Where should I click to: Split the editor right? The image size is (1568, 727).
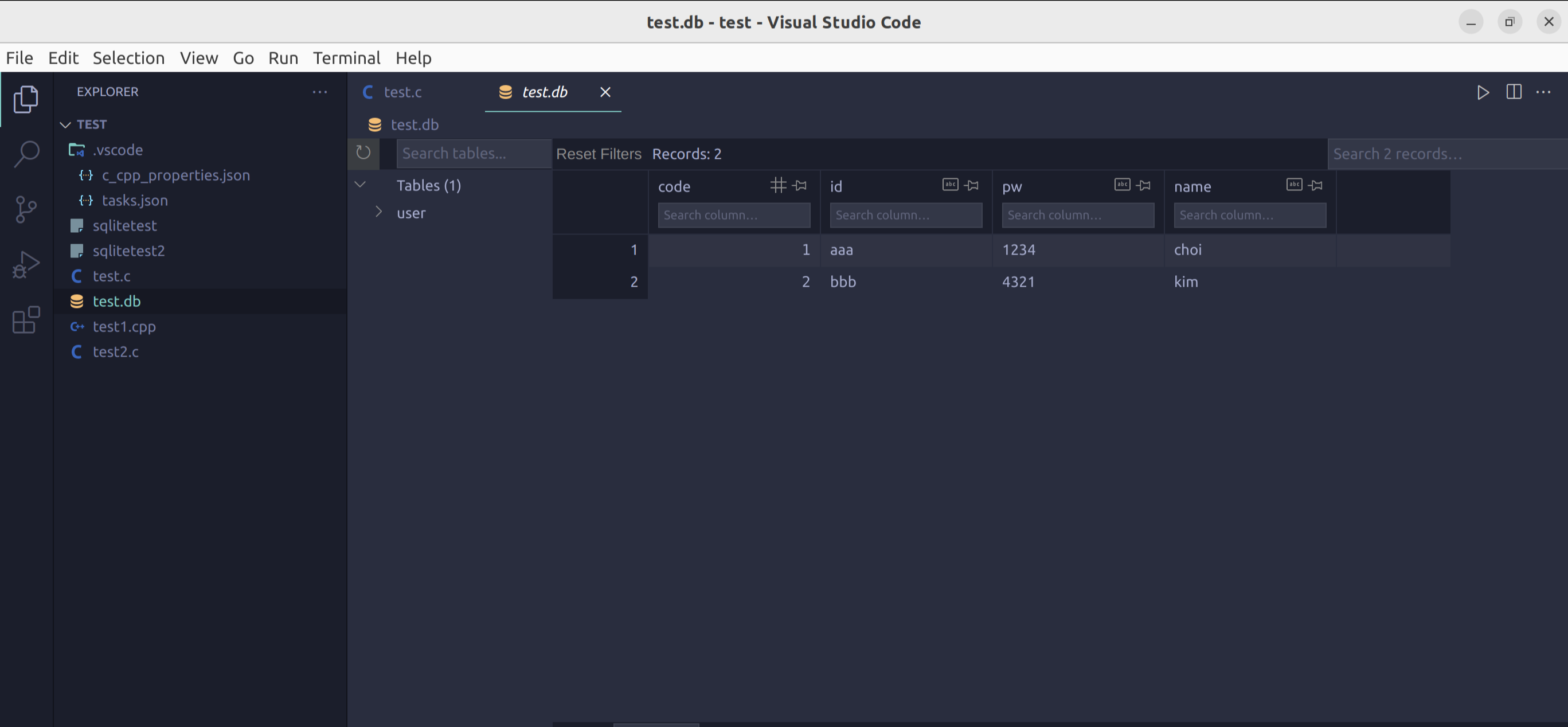click(1514, 92)
